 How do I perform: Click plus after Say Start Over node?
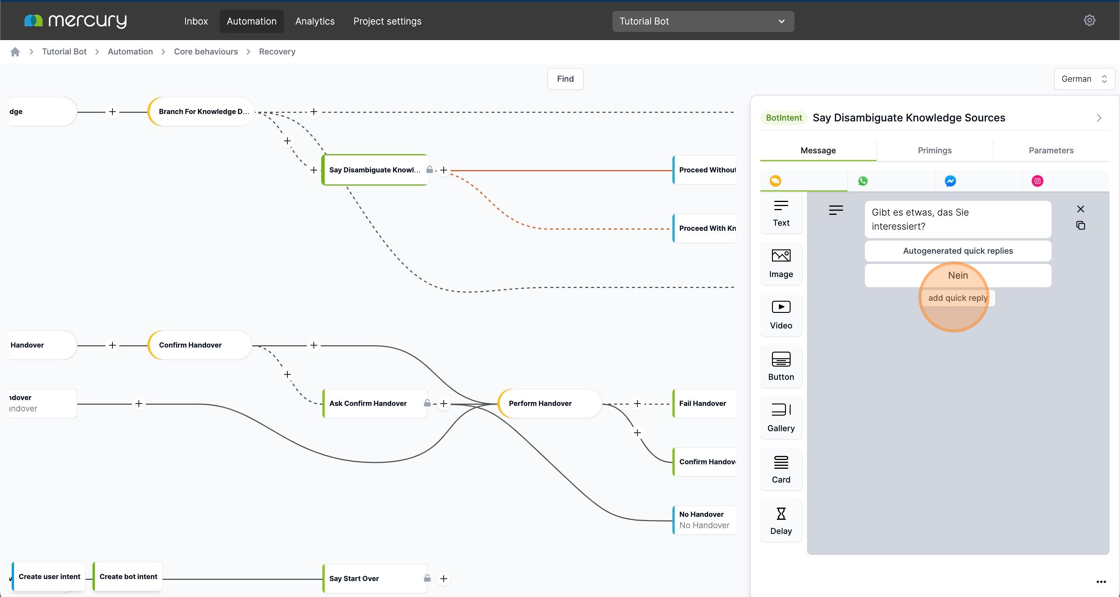tap(444, 578)
